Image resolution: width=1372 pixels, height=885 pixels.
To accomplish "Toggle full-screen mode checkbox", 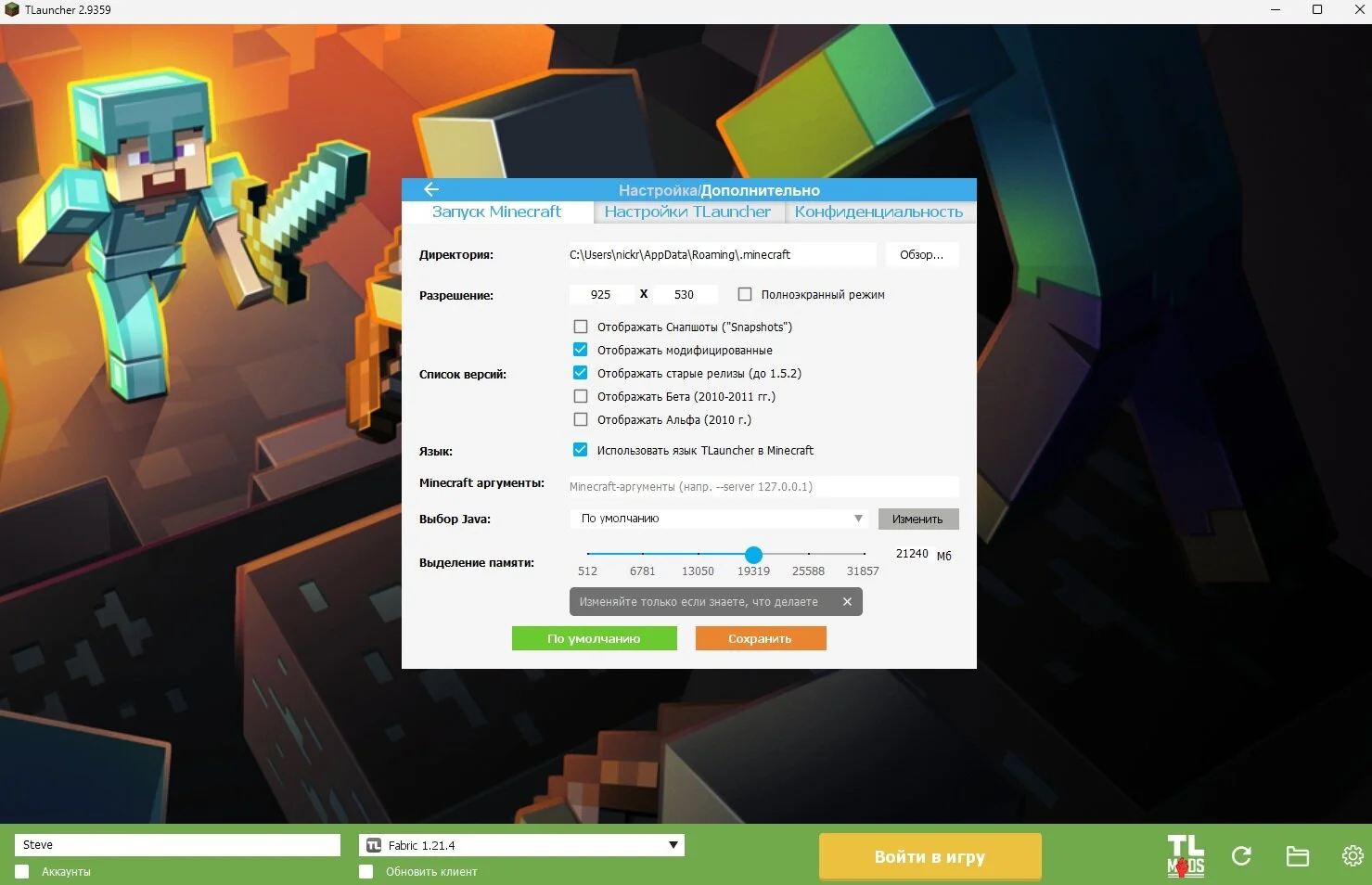I will point(745,294).
